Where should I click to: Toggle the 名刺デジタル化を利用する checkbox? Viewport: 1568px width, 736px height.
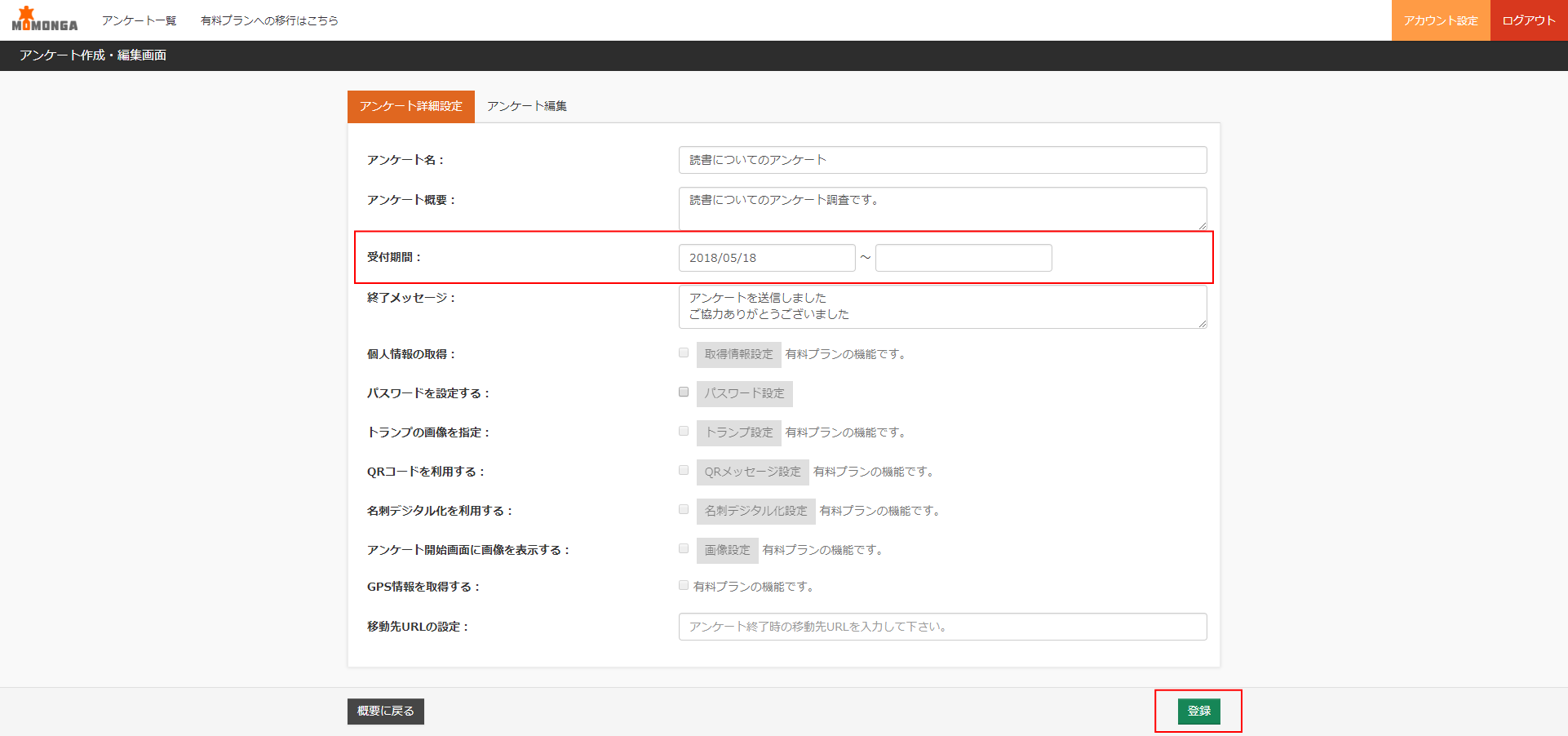coord(684,509)
